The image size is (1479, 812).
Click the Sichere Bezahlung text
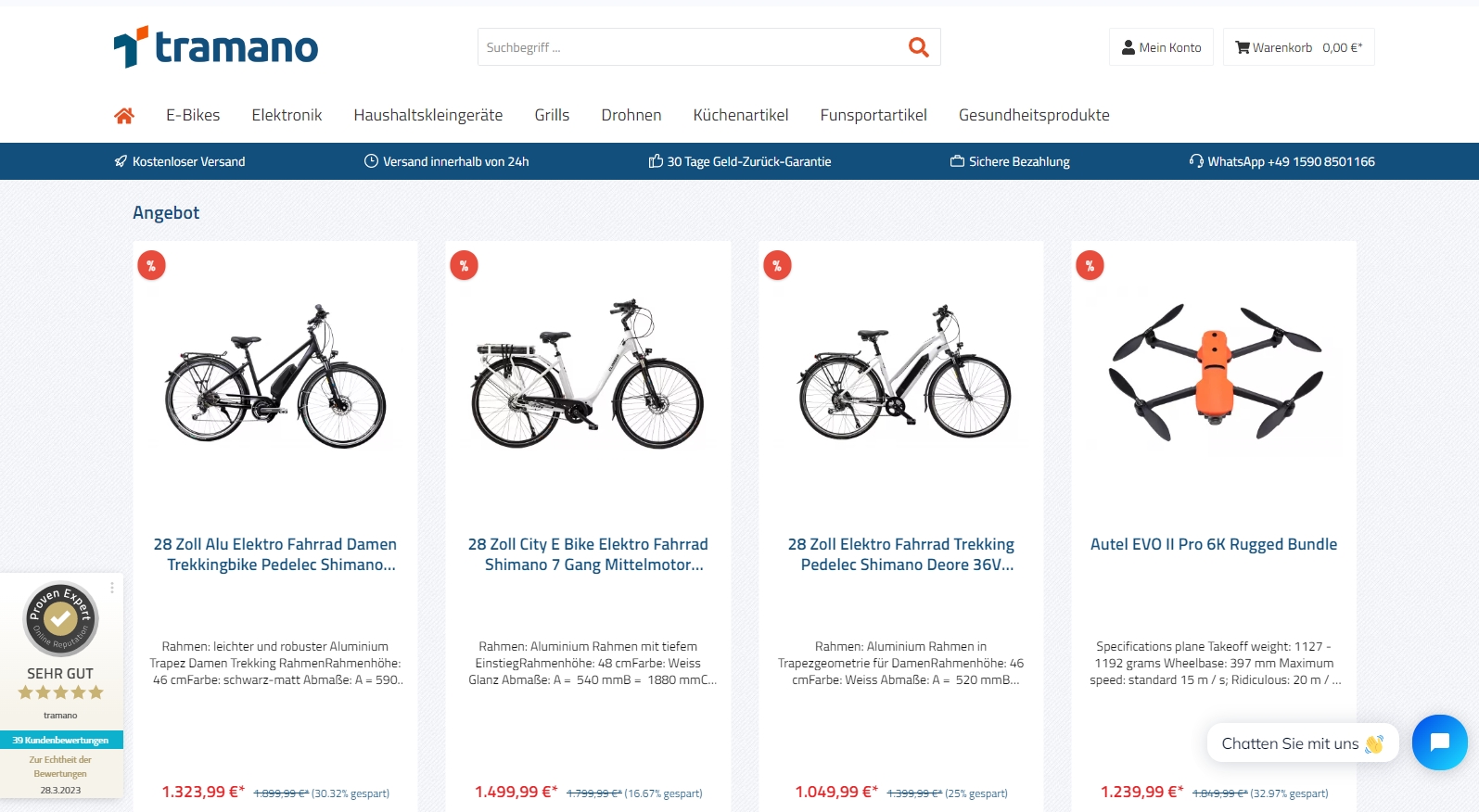click(x=1019, y=161)
